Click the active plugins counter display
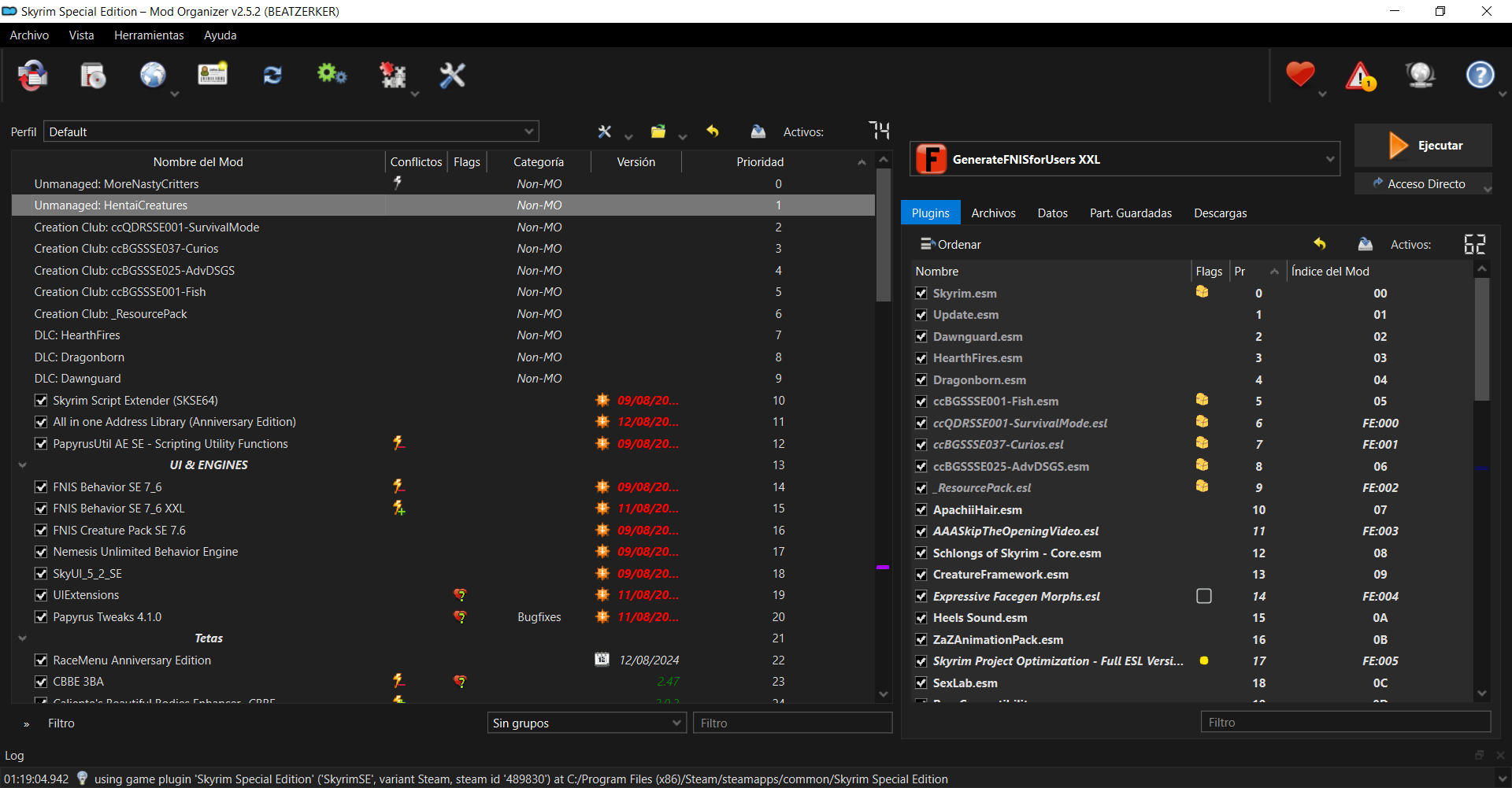 point(1475,244)
